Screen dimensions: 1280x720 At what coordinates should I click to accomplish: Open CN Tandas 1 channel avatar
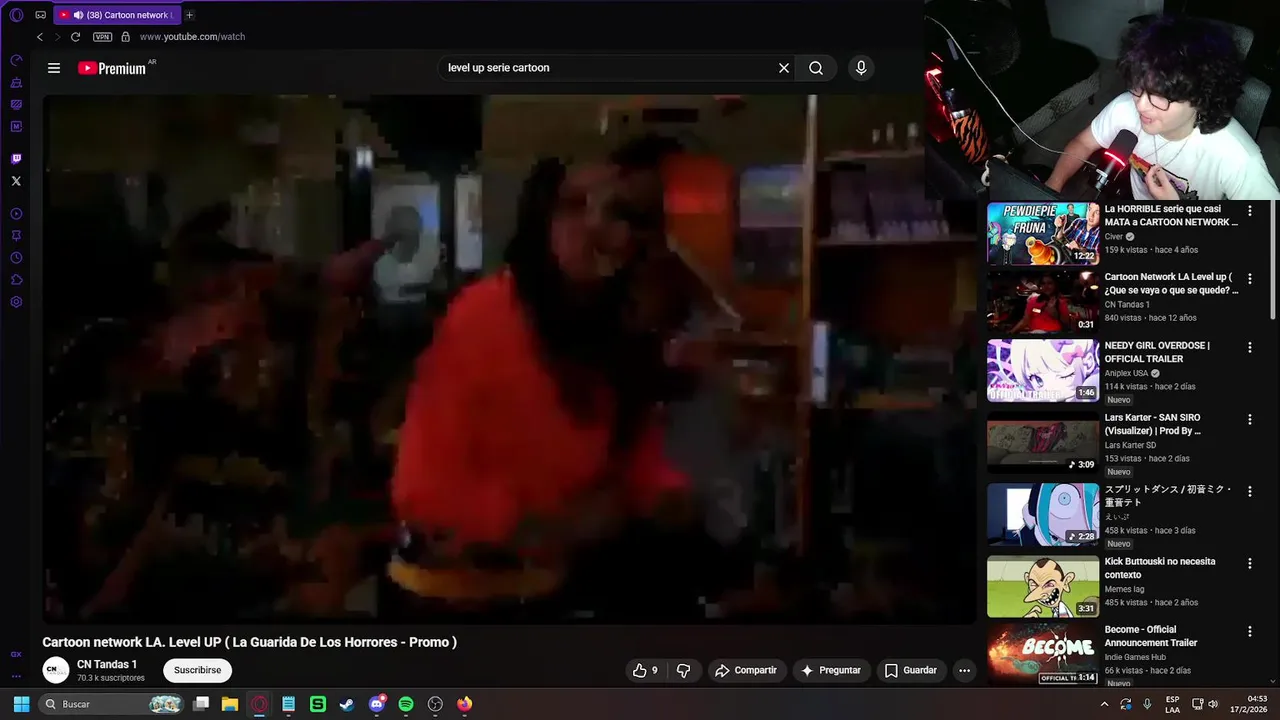point(56,670)
